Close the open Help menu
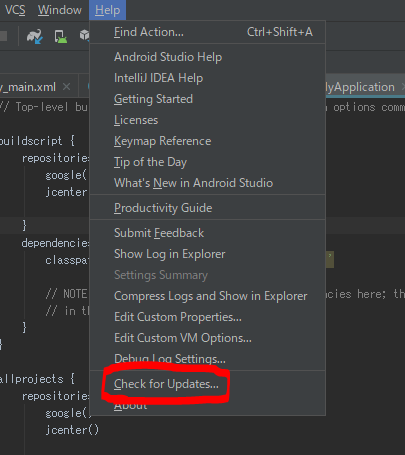The height and width of the screenshot is (455, 405). coord(107,10)
